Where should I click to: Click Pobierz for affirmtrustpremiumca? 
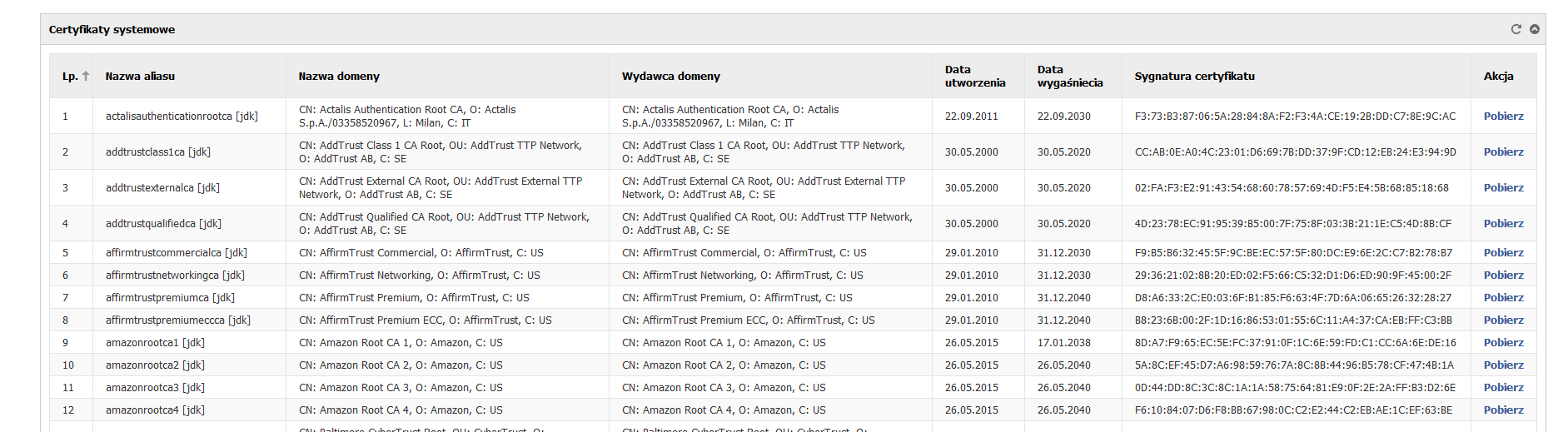click(x=1503, y=297)
